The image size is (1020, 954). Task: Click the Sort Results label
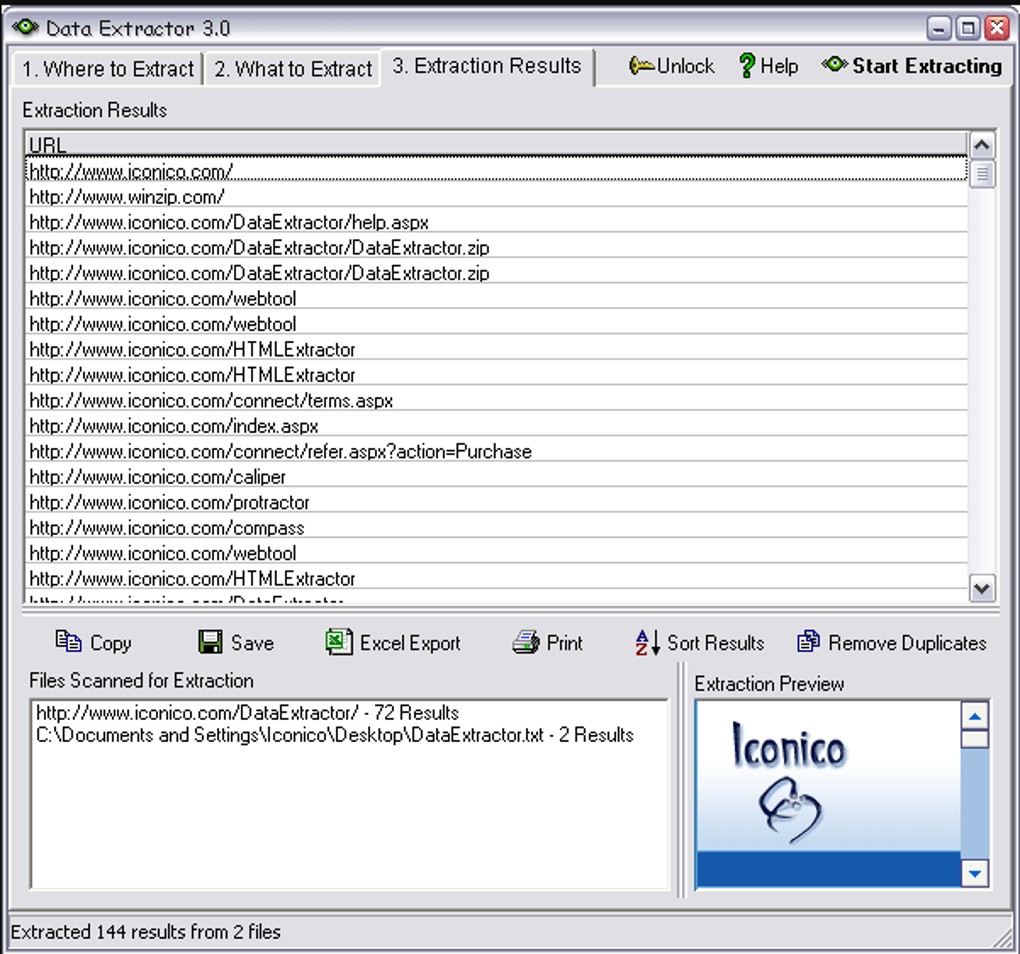(716, 643)
